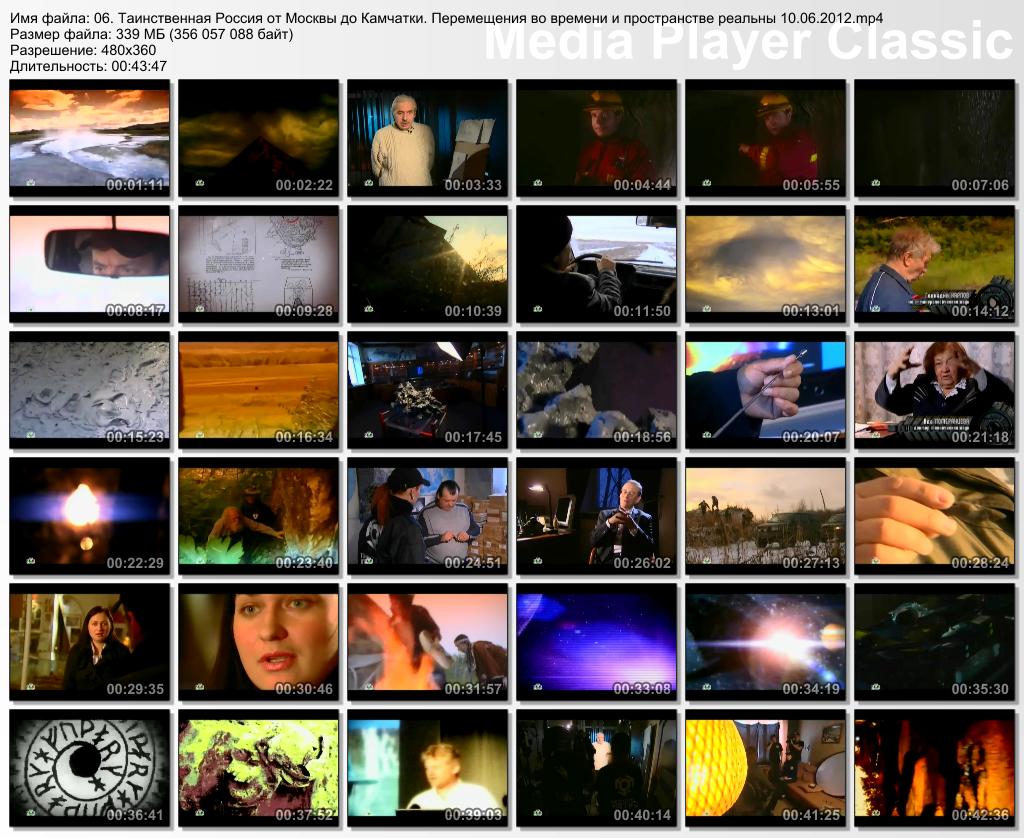Click the file name line ending in .mp4
This screenshot has height=838, width=1024.
click(x=446, y=19)
